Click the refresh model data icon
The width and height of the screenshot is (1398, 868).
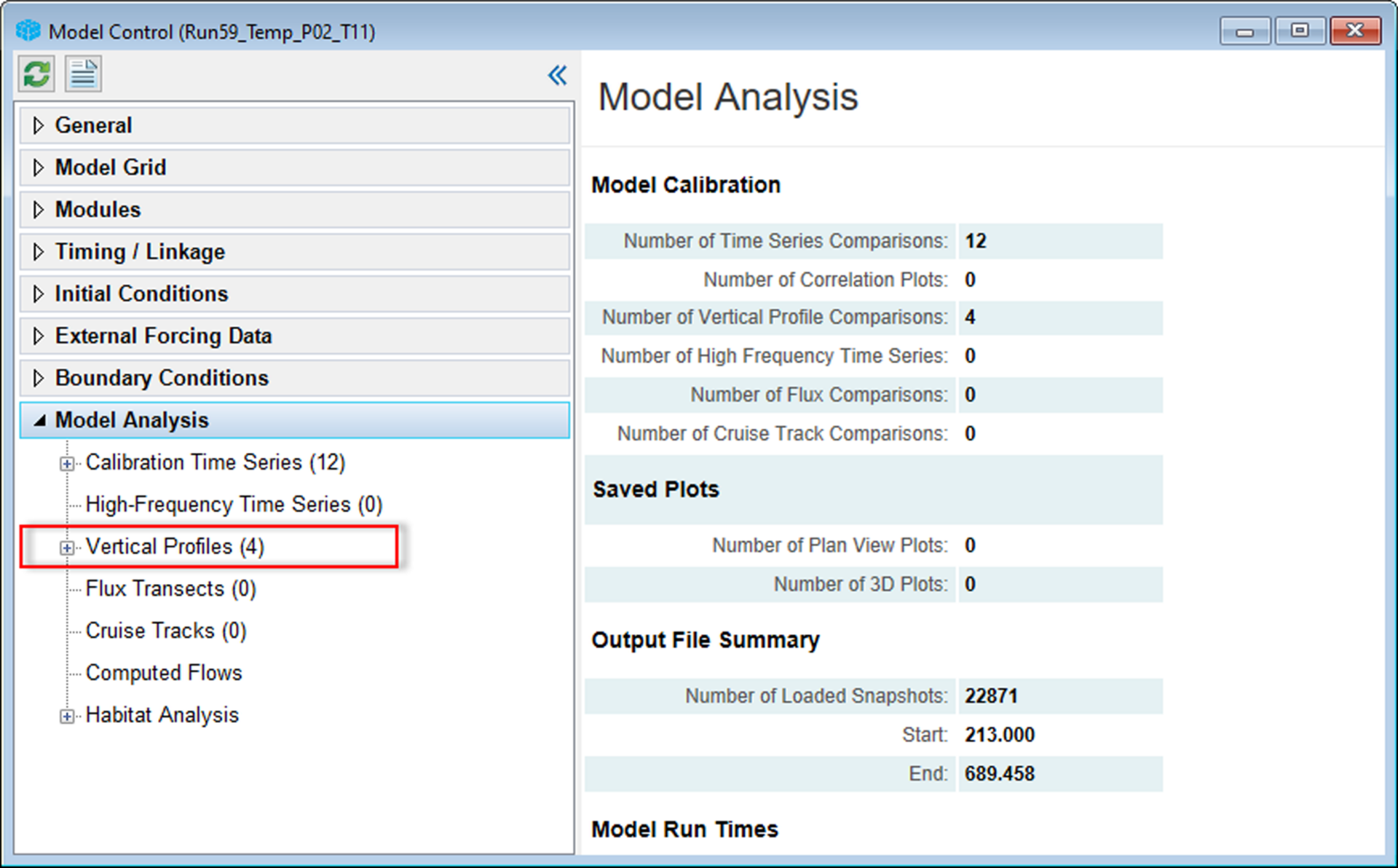pos(35,74)
